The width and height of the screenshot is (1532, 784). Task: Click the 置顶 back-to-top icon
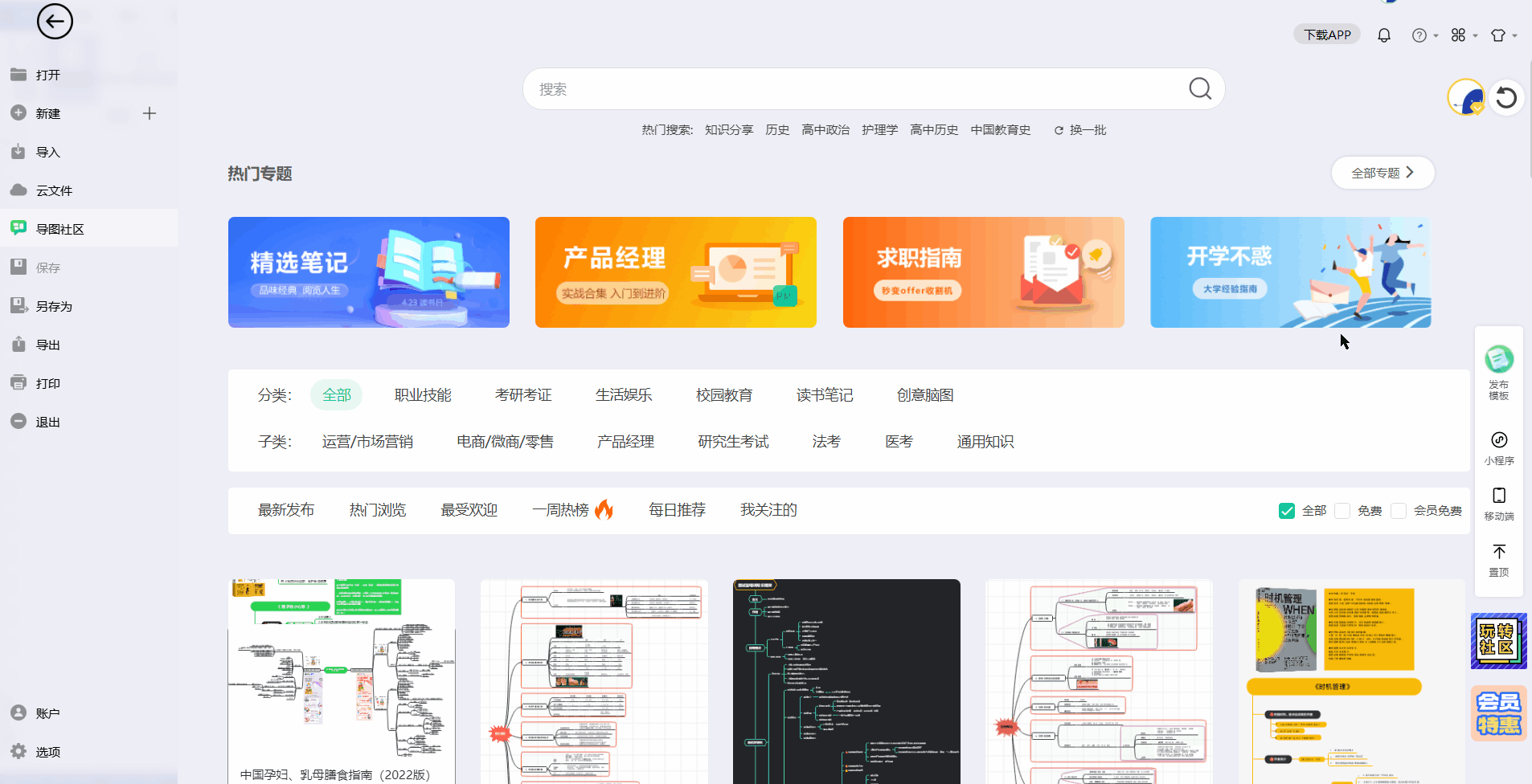(1499, 551)
